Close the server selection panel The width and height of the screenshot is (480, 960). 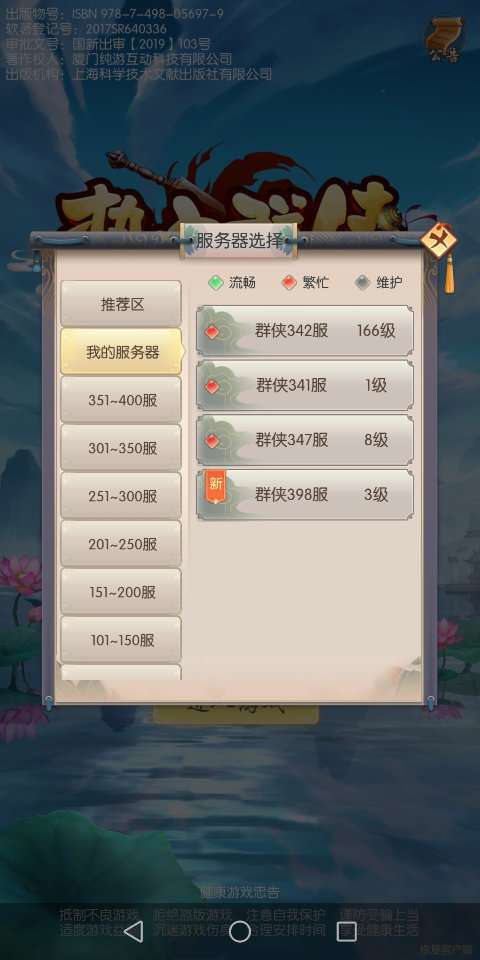(440, 241)
